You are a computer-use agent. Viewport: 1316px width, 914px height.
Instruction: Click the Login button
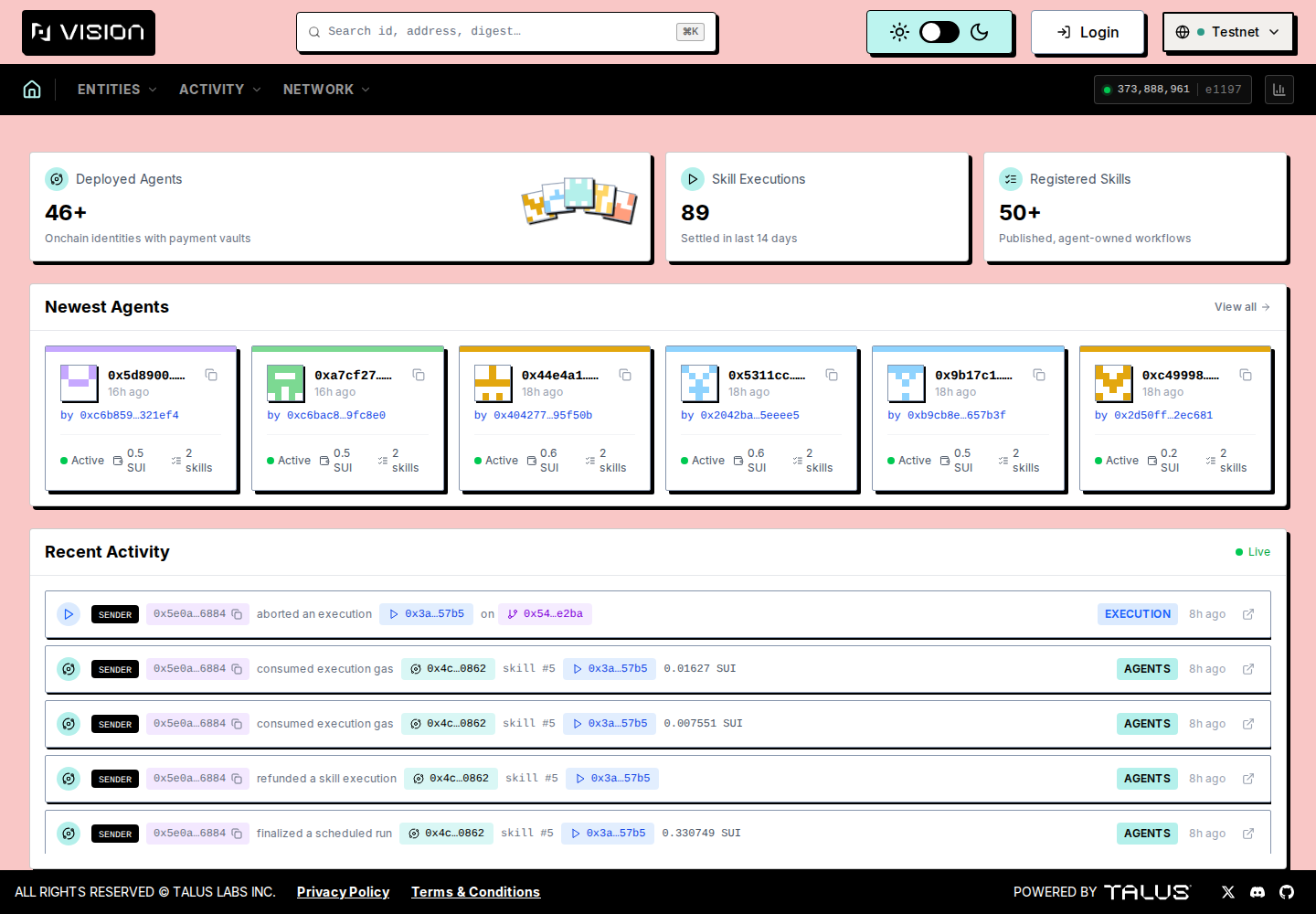click(1088, 32)
